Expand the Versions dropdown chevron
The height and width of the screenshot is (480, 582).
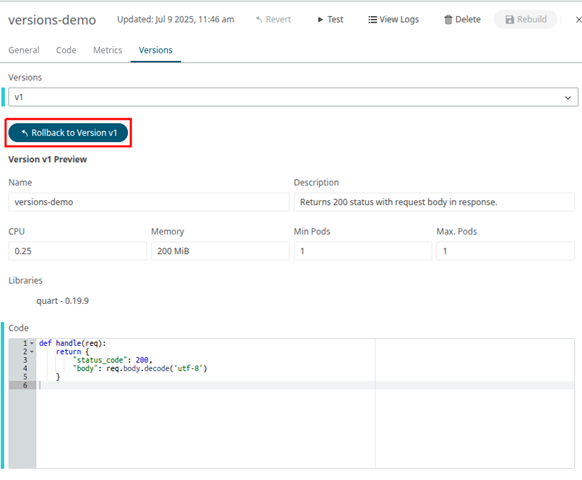pos(568,98)
